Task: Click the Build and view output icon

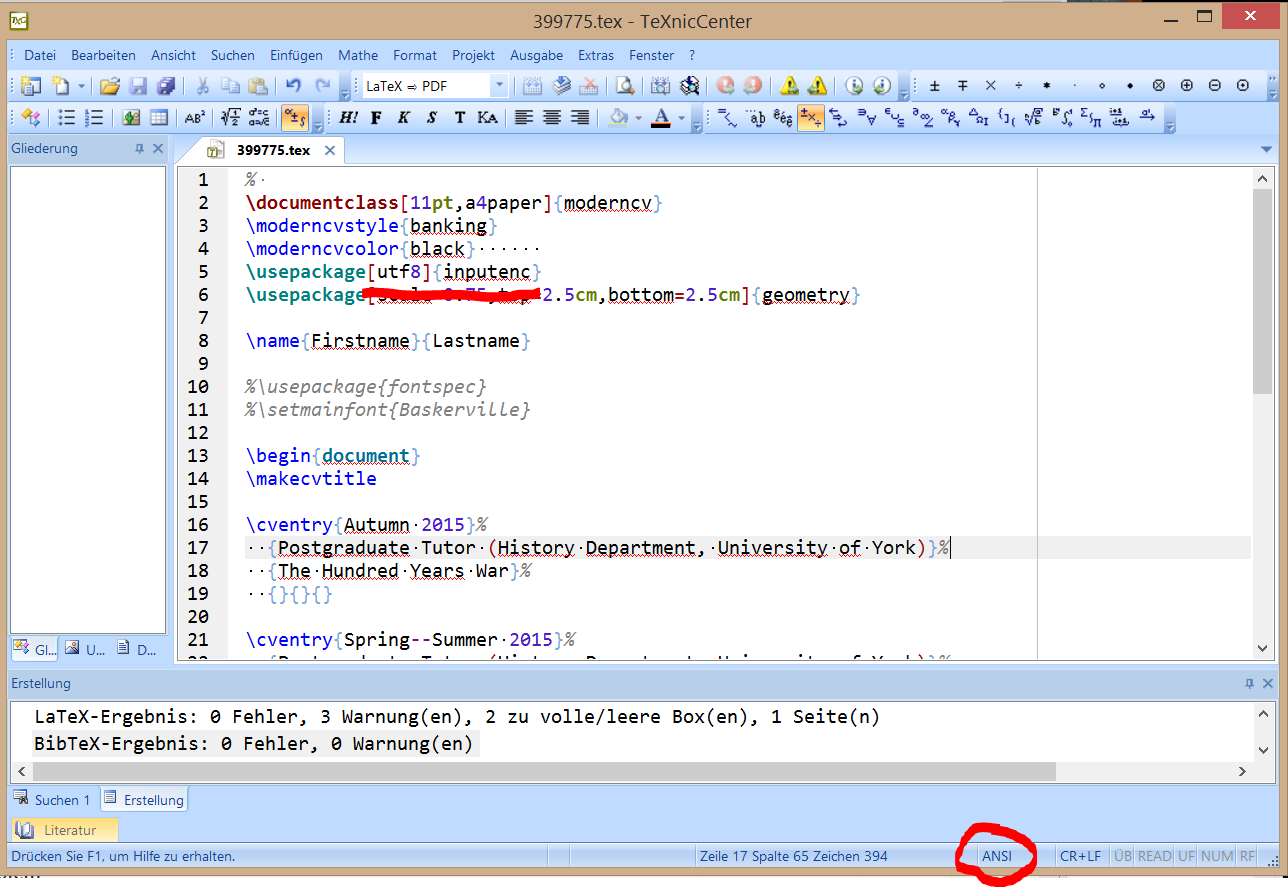Action: click(561, 86)
